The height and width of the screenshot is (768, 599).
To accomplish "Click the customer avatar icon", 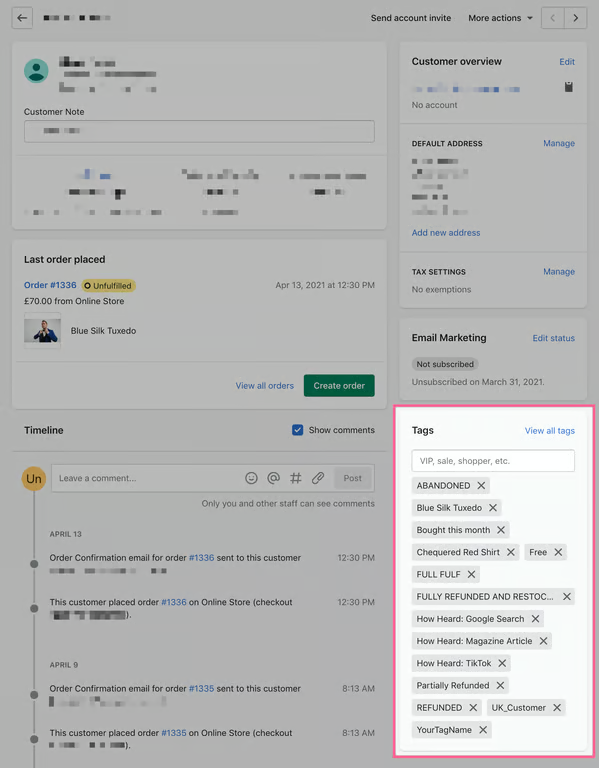I will 36,71.
